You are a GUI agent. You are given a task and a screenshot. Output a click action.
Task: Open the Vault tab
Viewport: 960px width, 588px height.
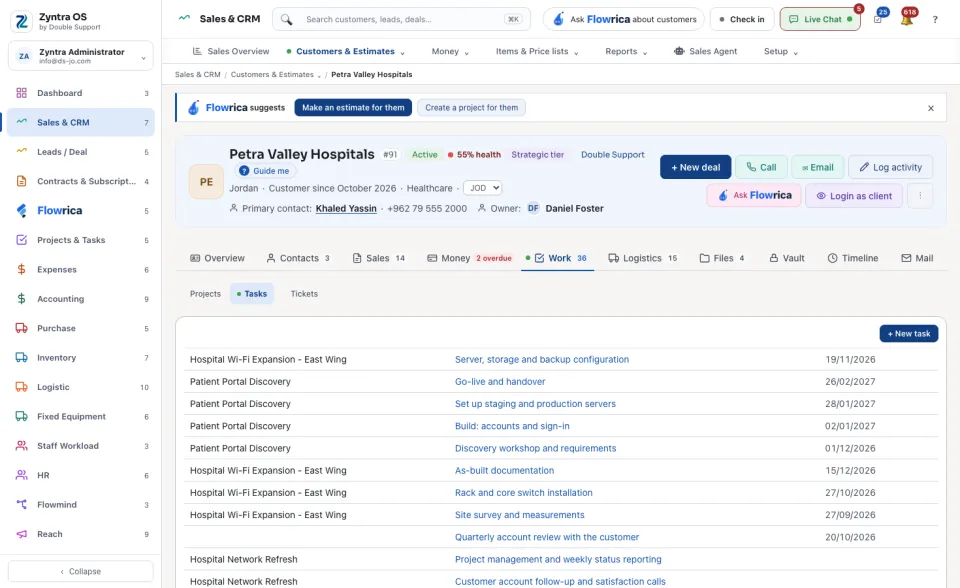click(787, 258)
